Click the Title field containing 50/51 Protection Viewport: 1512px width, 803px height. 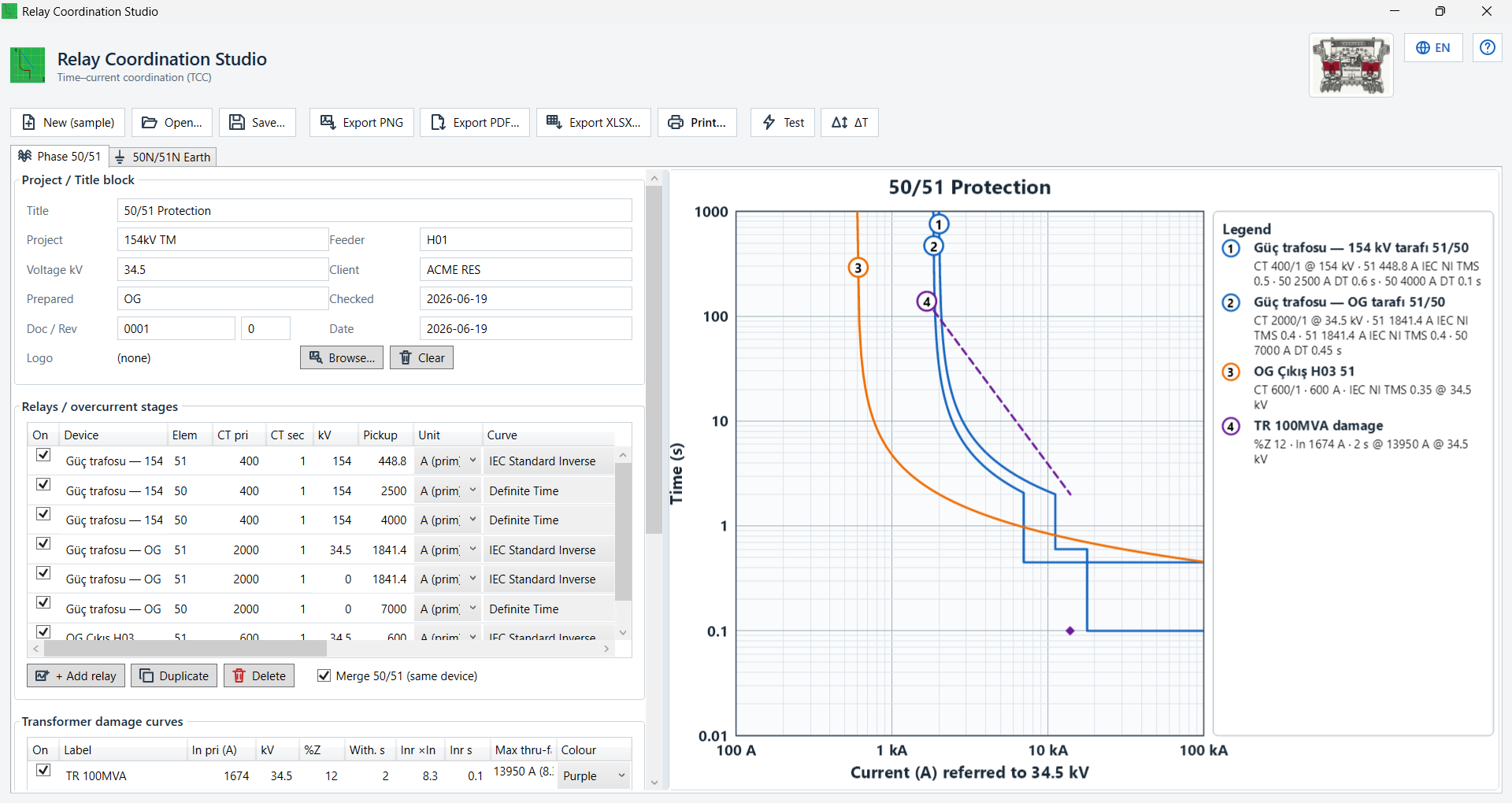pos(375,210)
